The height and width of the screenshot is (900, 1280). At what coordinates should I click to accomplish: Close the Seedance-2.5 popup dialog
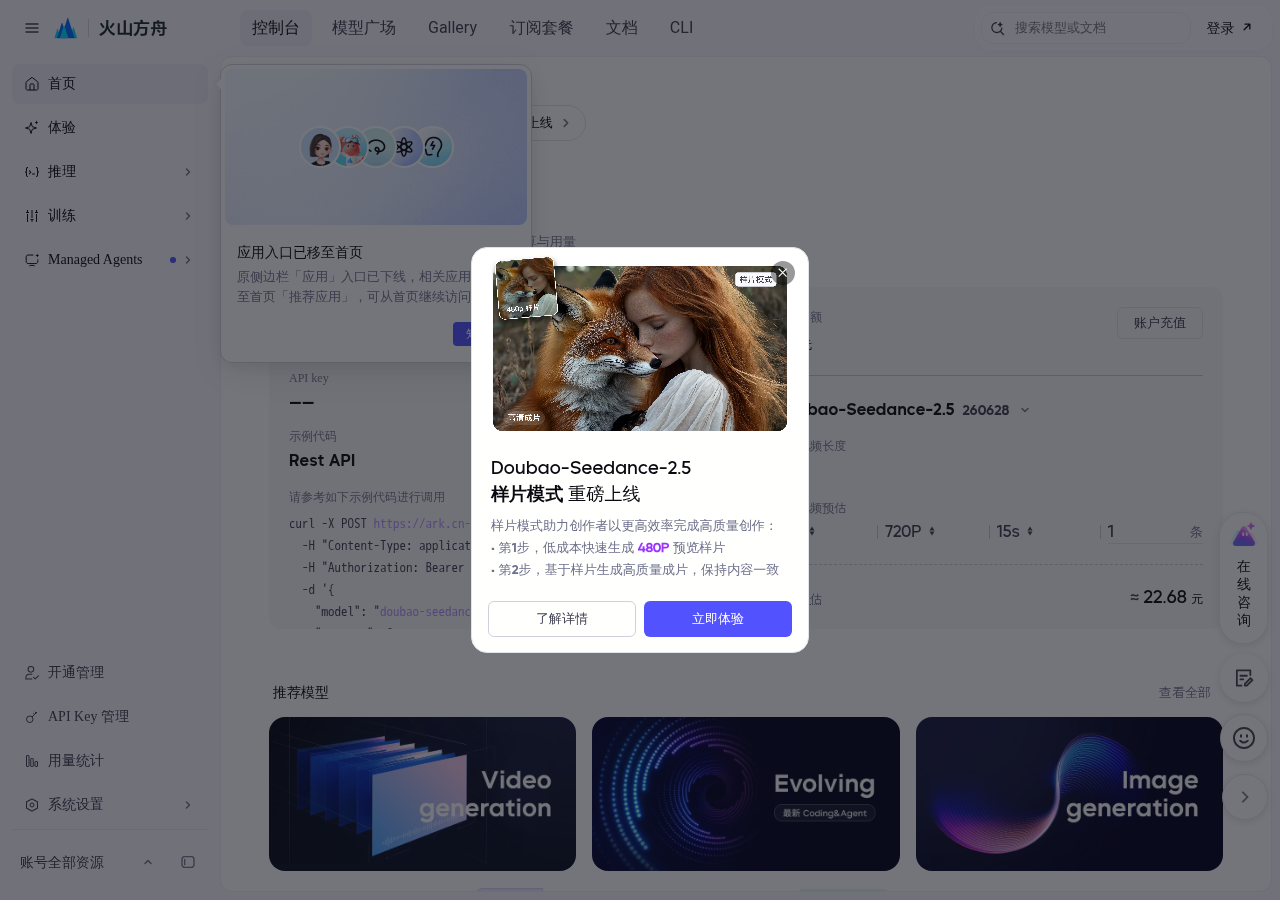tap(783, 272)
